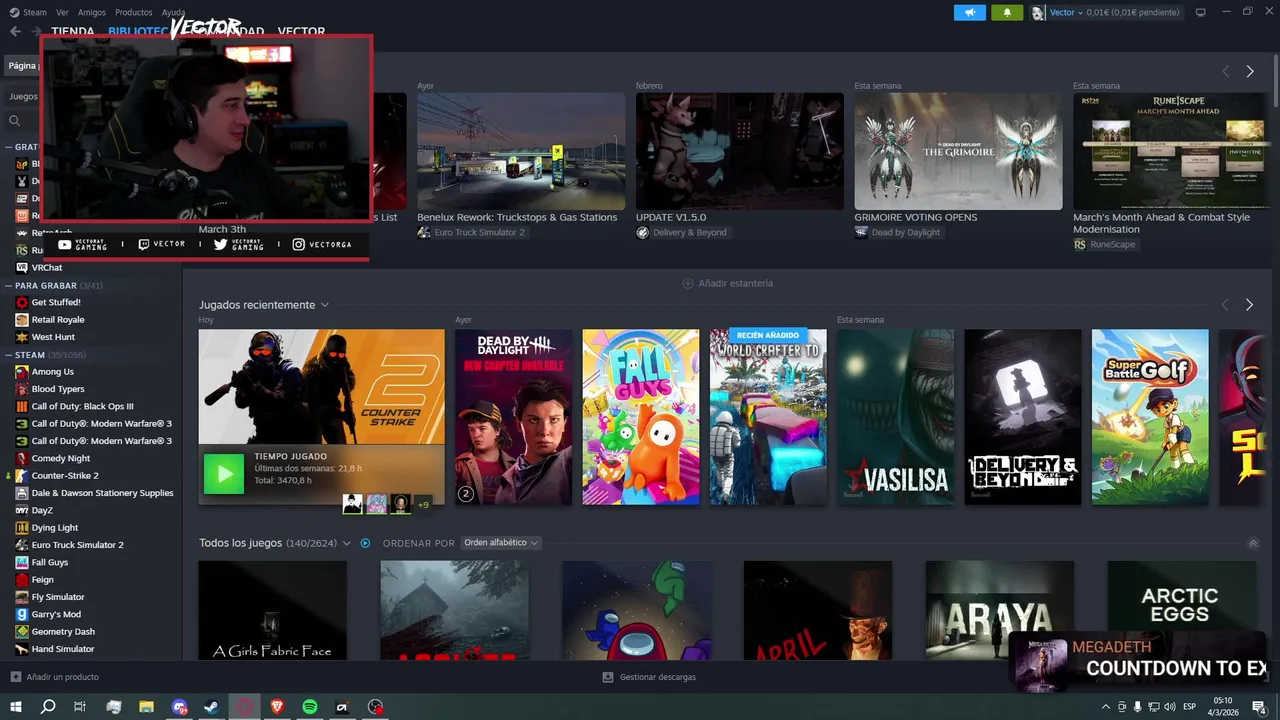1280x720 pixels.
Task: Click Añadir estantería
Action: pyautogui.click(x=727, y=283)
